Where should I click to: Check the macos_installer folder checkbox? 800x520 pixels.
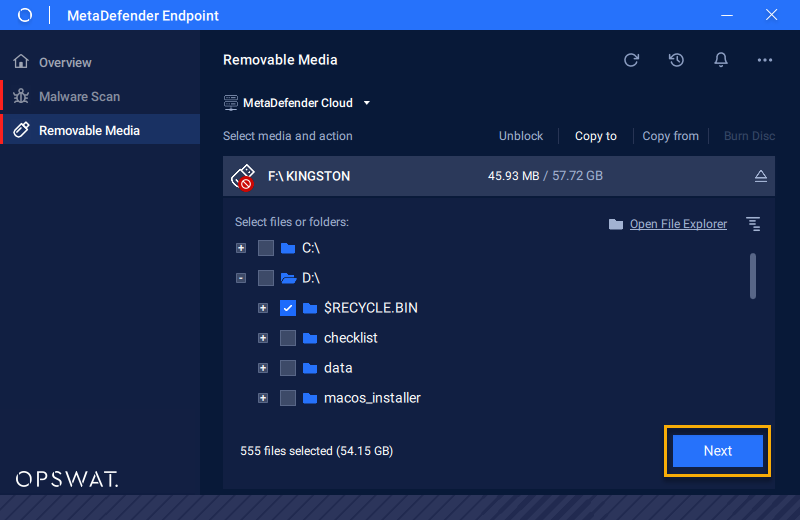[288, 398]
